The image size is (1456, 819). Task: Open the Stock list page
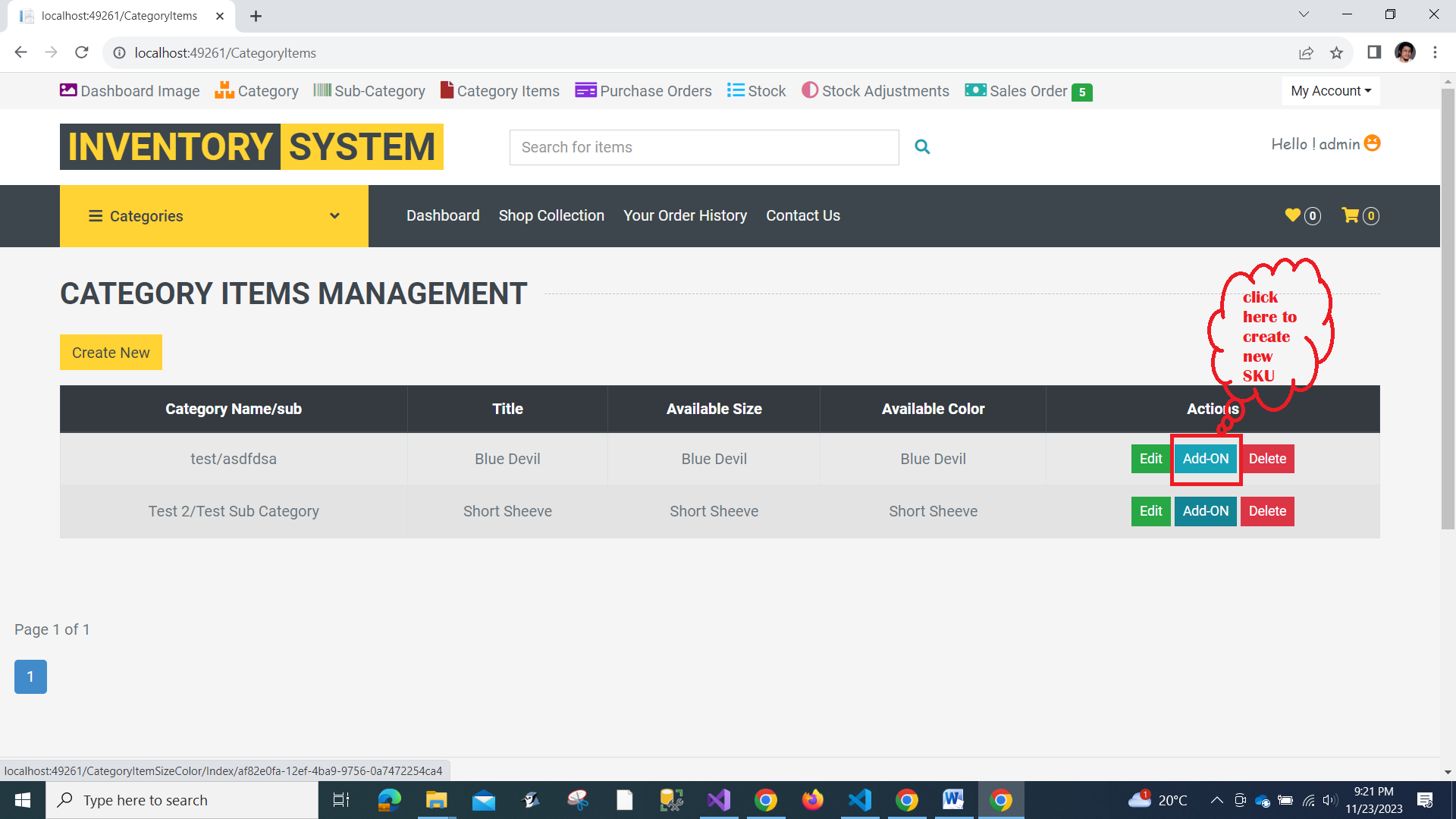click(756, 91)
